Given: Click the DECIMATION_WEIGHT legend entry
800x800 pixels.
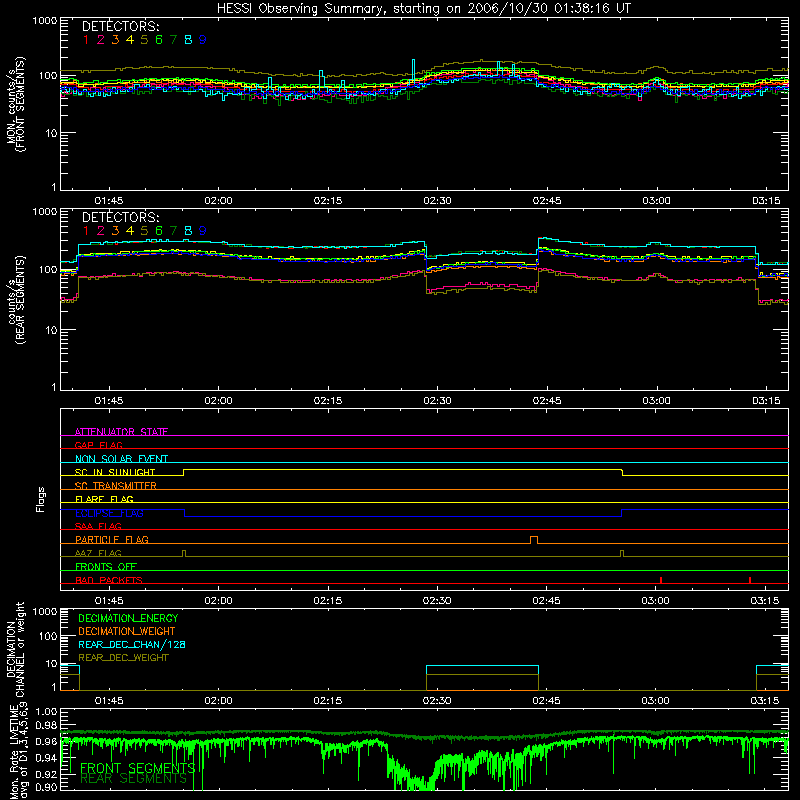Looking at the screenshot, I should (x=127, y=631).
